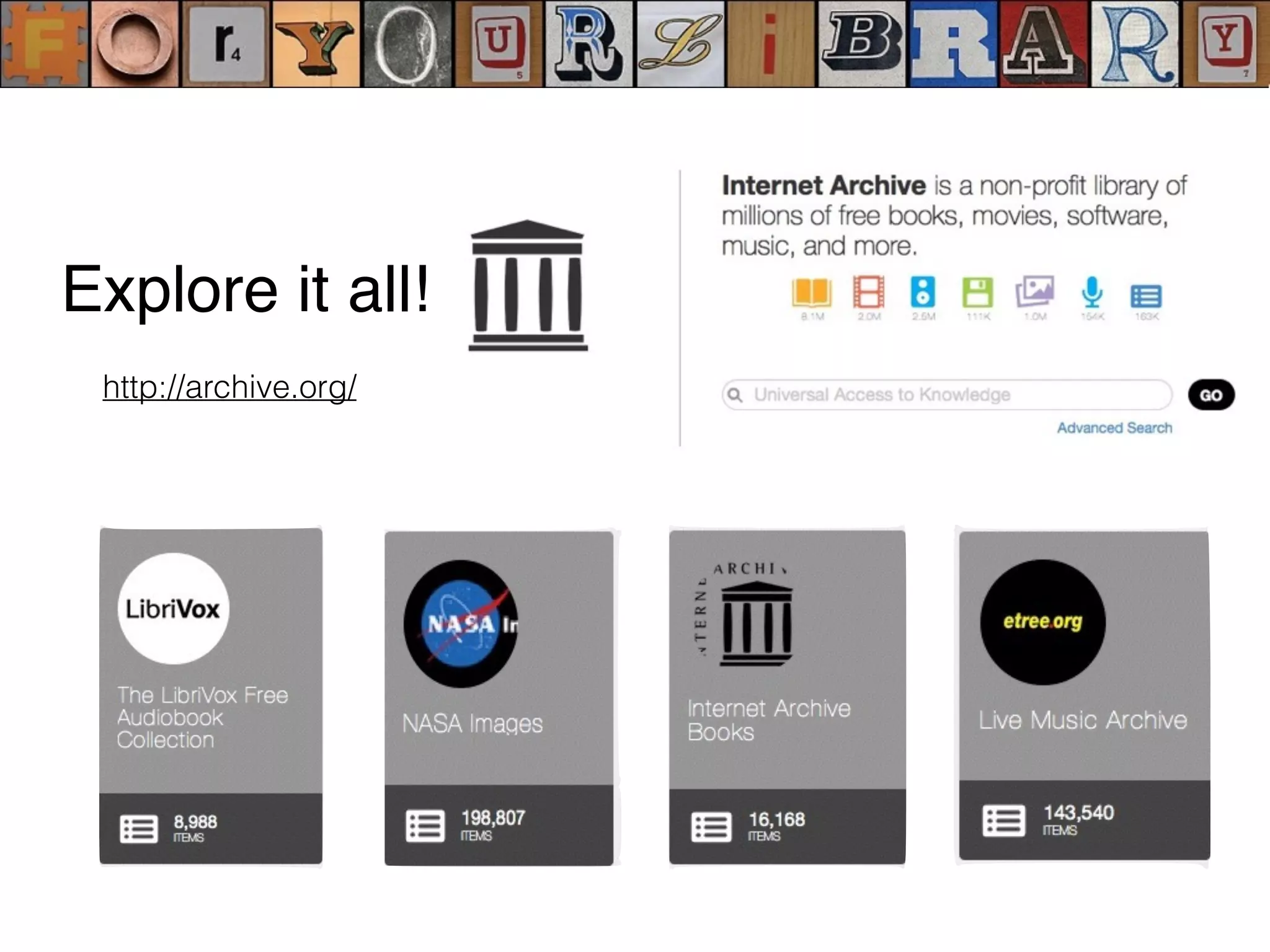Click the Universal Access to Knowledge search field

tap(947, 395)
